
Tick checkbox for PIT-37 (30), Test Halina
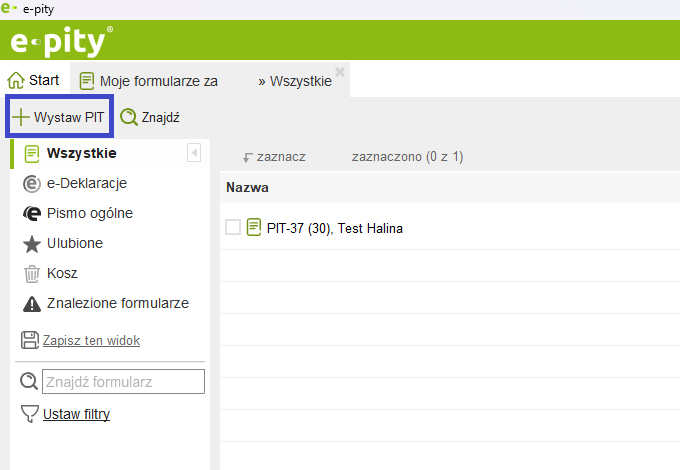click(233, 228)
